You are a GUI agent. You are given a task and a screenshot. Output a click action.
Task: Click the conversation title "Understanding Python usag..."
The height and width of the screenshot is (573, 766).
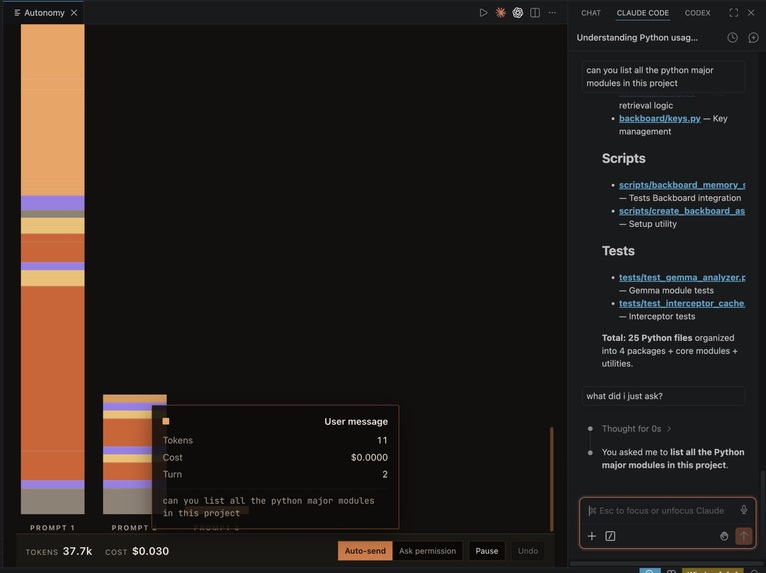point(637,38)
